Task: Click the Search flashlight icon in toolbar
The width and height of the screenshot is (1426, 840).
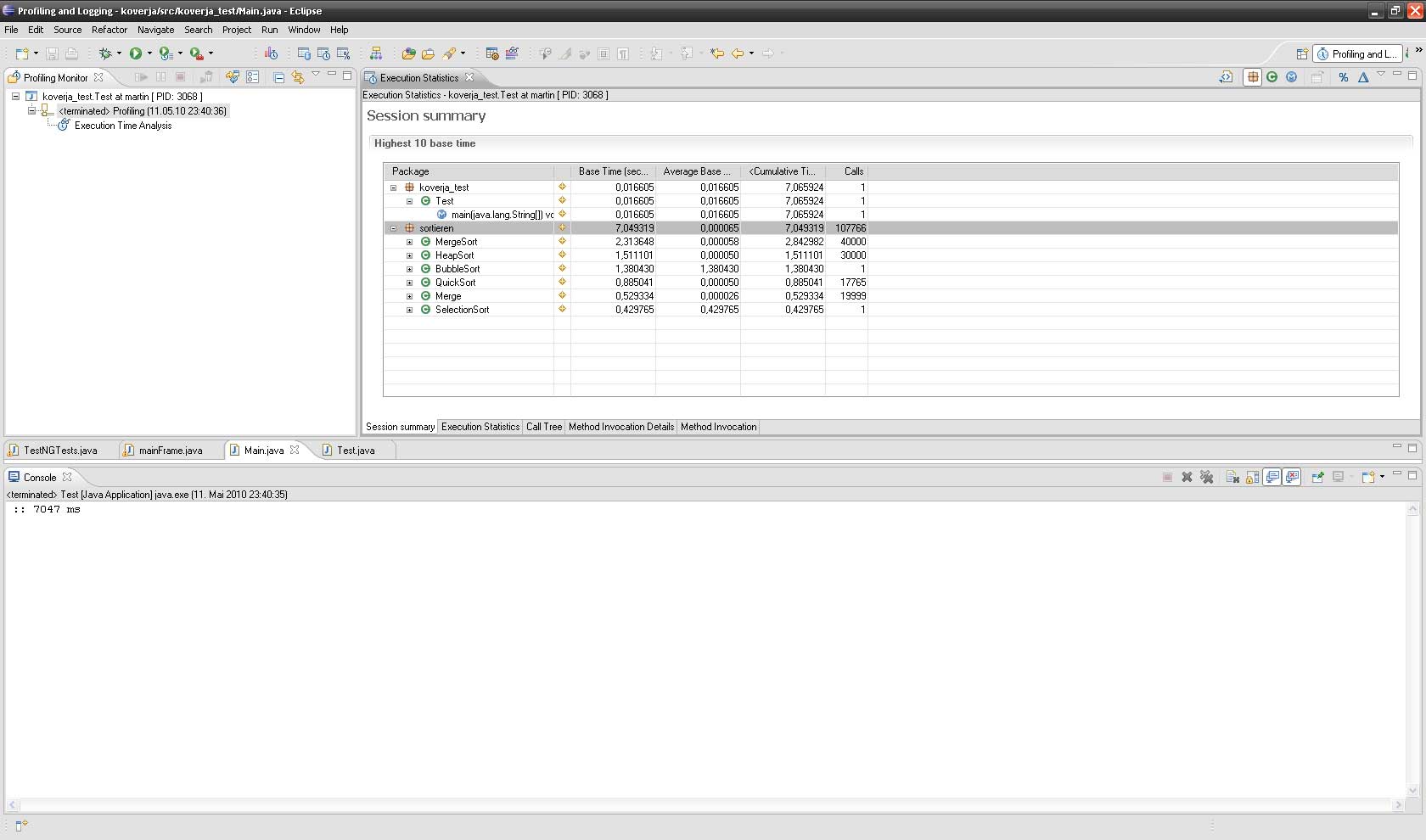Action: point(450,53)
